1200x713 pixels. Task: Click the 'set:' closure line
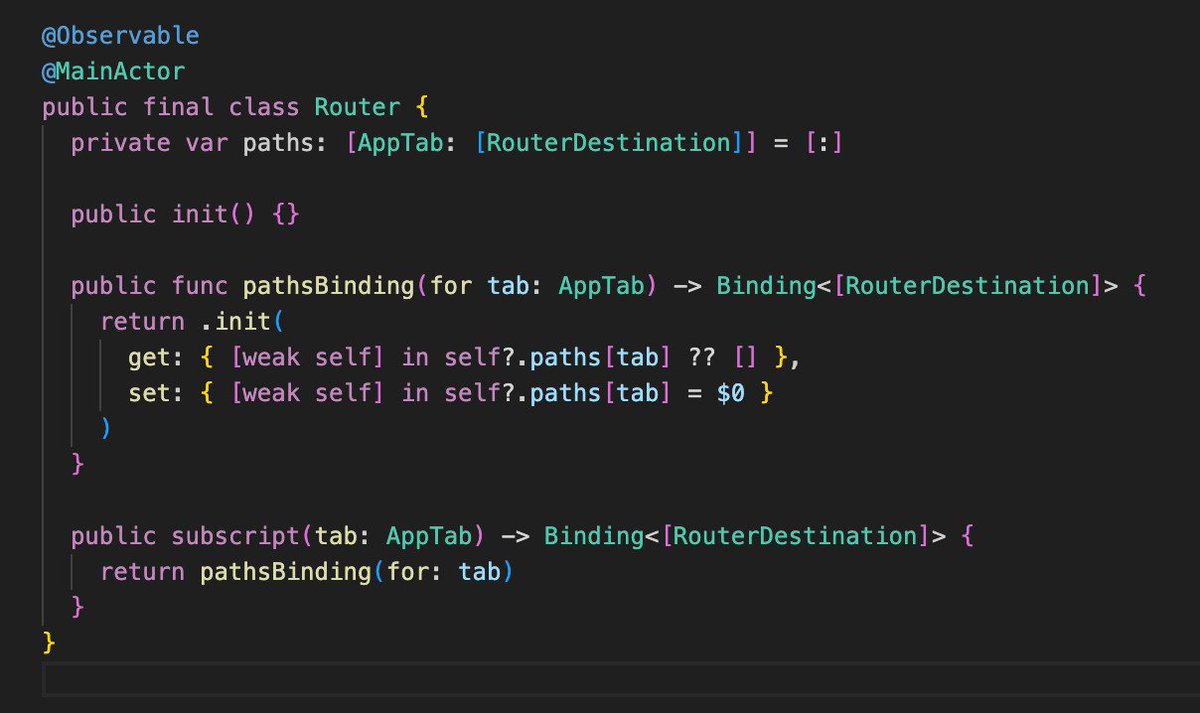[x=451, y=394]
